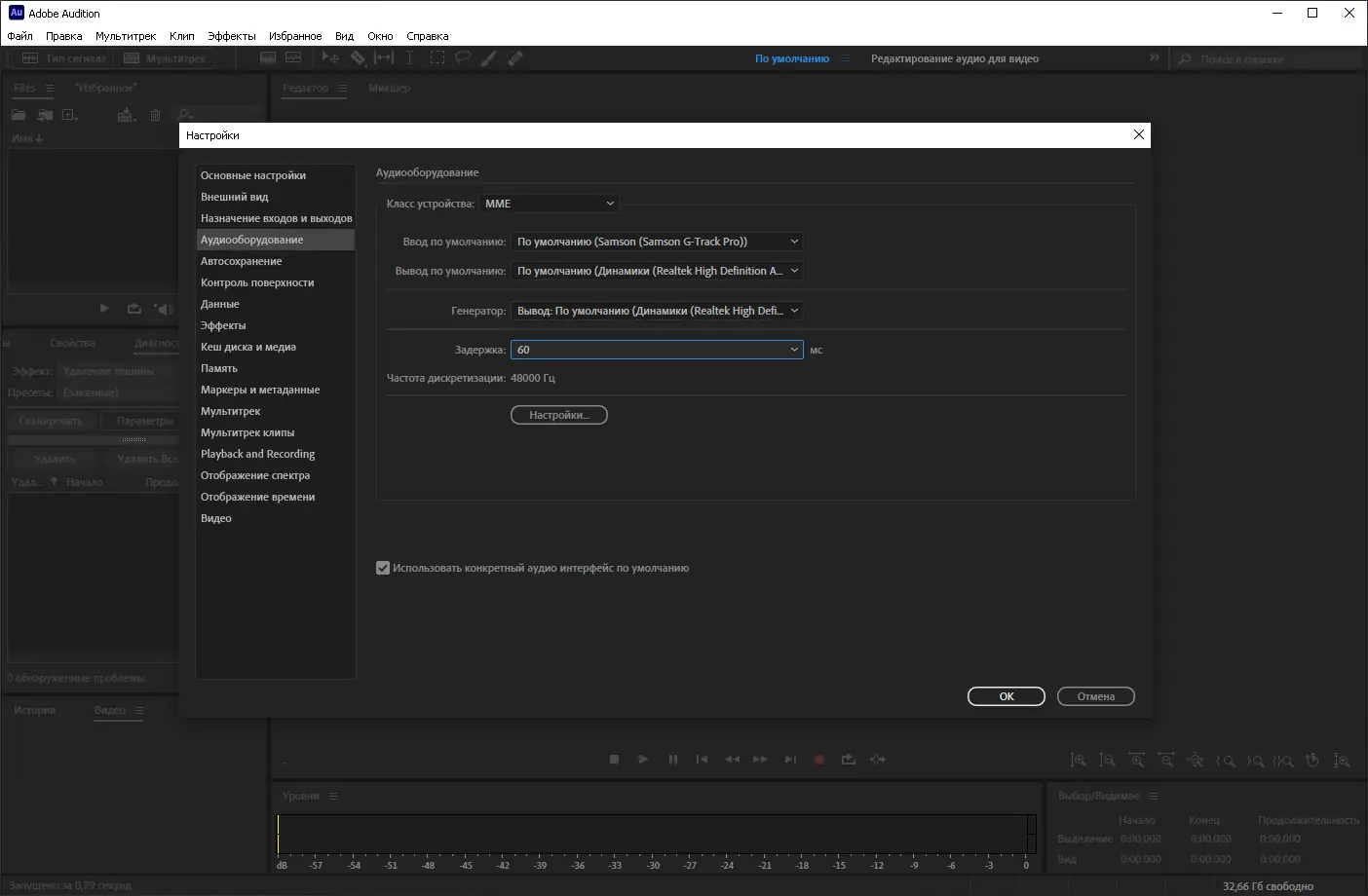Click the Pause transport button
The height and width of the screenshot is (896, 1368).
point(672,760)
